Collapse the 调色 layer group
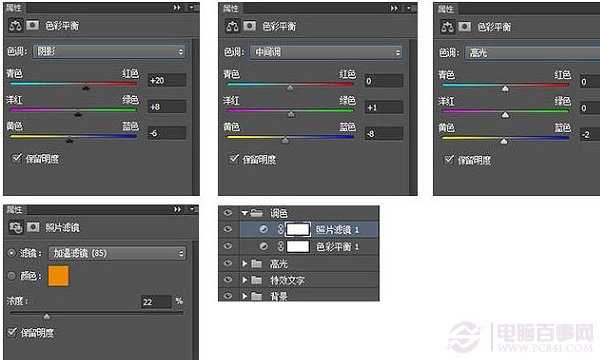The height and width of the screenshot is (360, 600). click(x=245, y=213)
